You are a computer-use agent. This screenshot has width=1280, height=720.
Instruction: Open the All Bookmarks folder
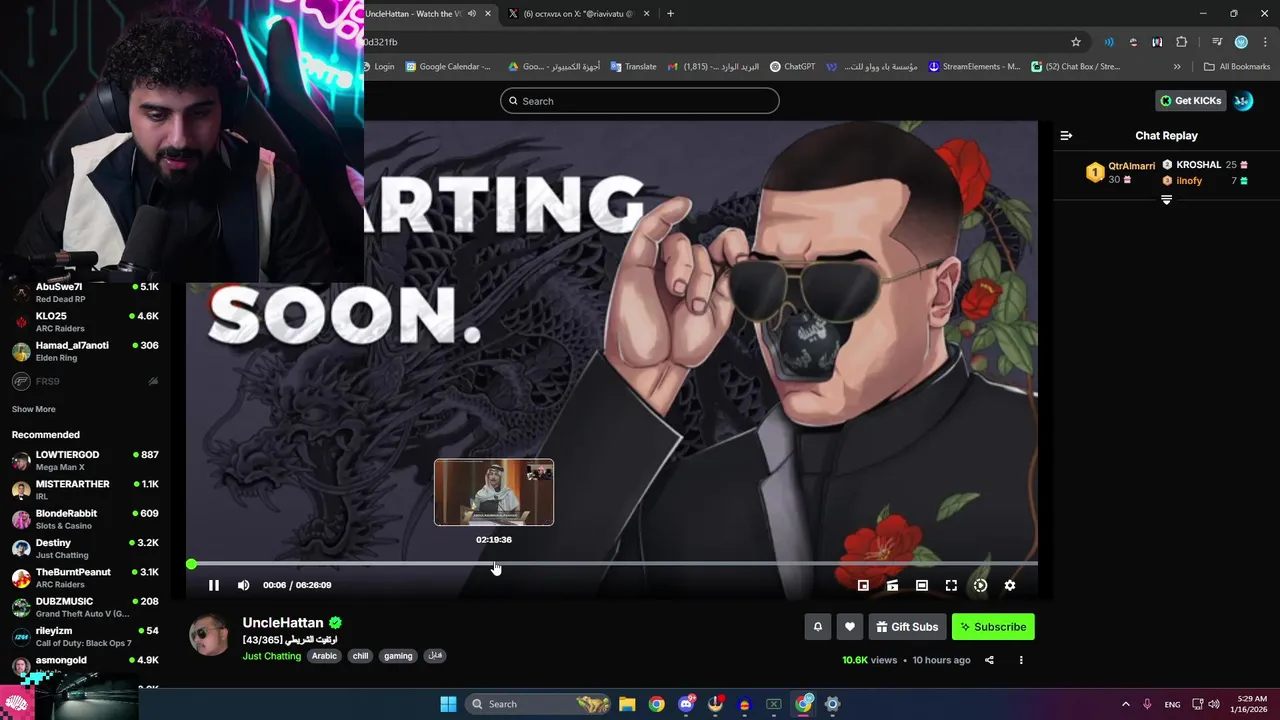(x=1237, y=67)
